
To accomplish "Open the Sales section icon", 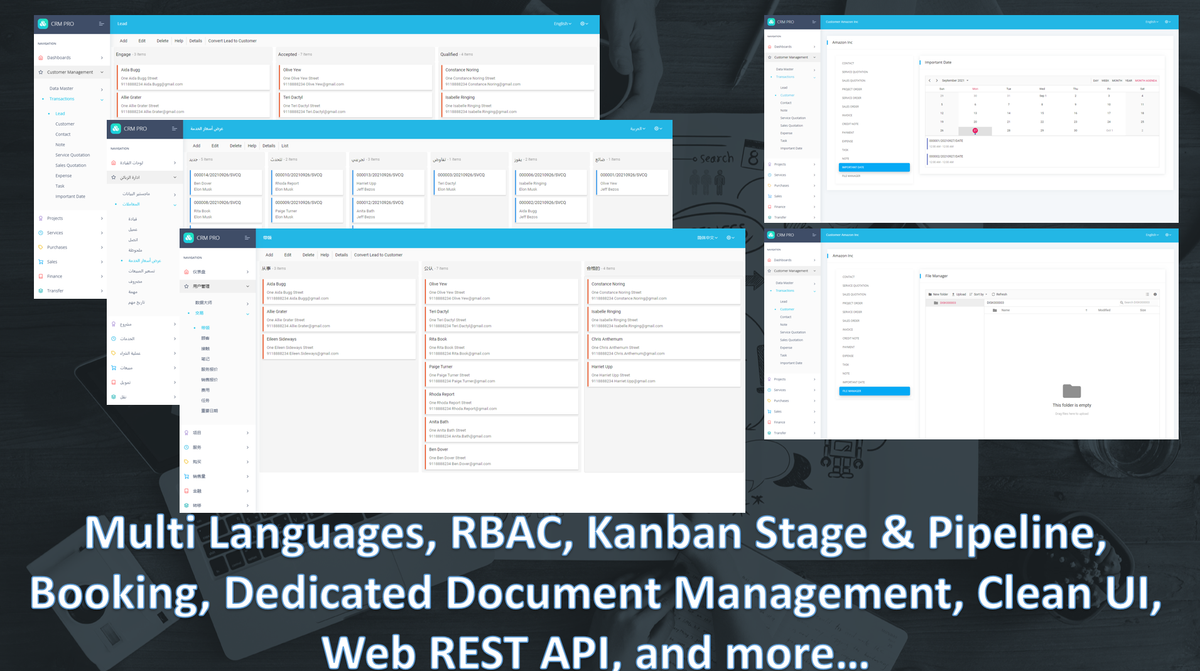I will click(x=39, y=262).
